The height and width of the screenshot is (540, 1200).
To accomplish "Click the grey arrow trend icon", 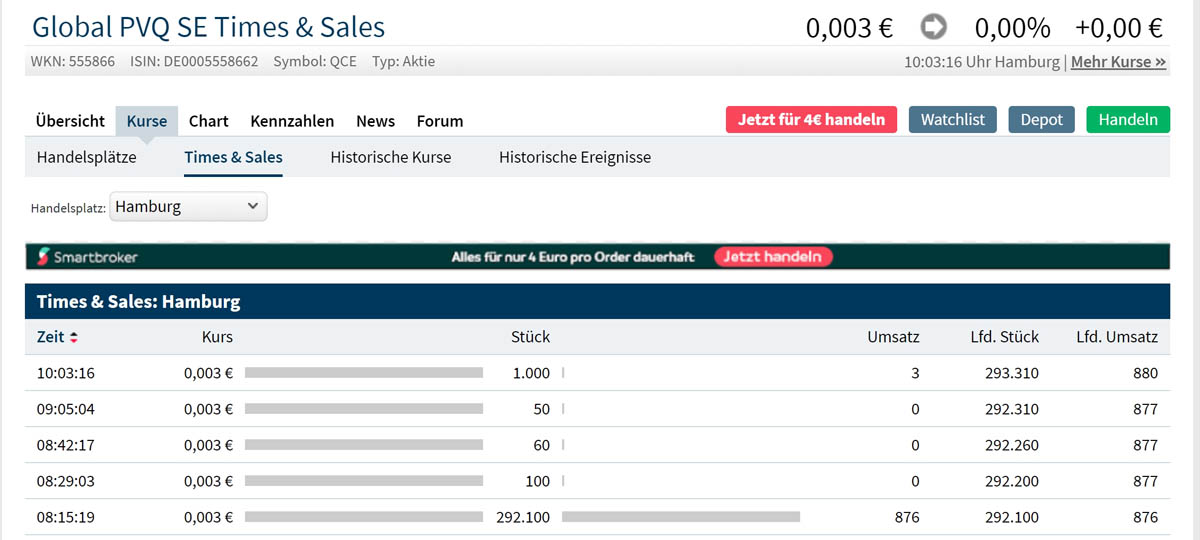I will pyautogui.click(x=934, y=27).
